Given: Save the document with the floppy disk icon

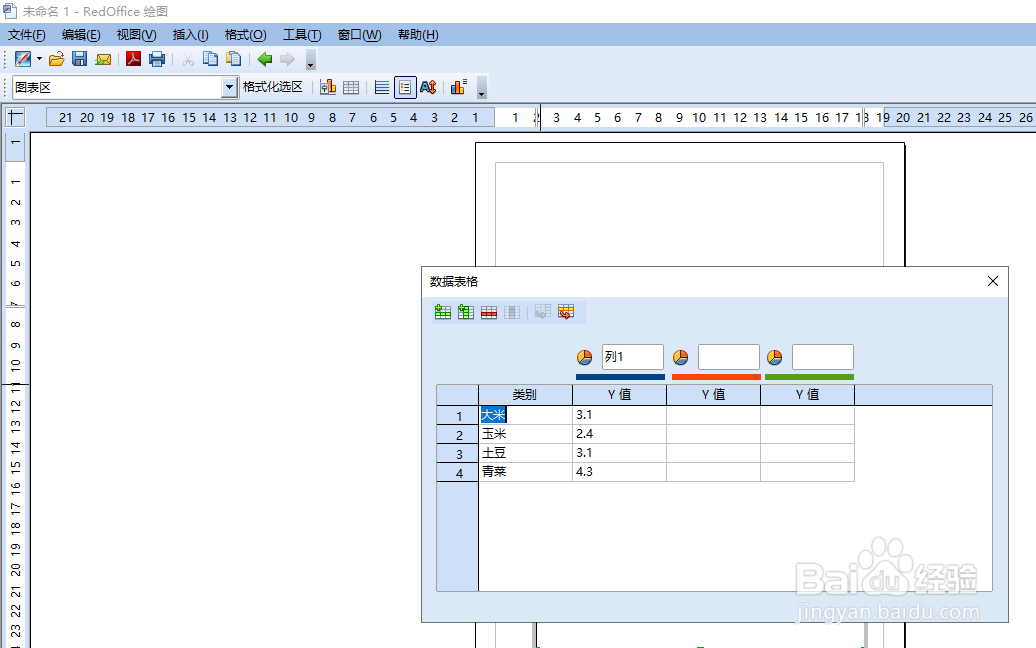Looking at the screenshot, I should click(79, 59).
